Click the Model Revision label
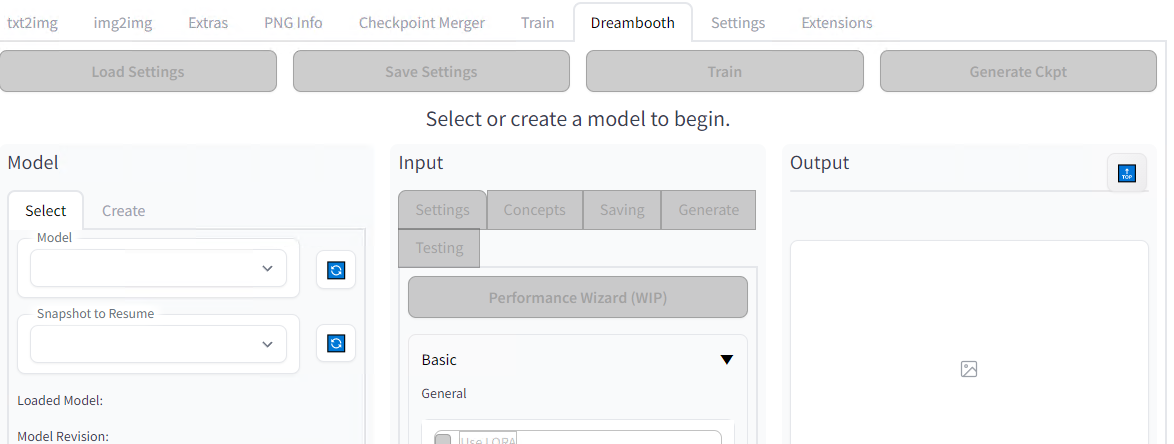This screenshot has height=444, width=1174. (63, 437)
